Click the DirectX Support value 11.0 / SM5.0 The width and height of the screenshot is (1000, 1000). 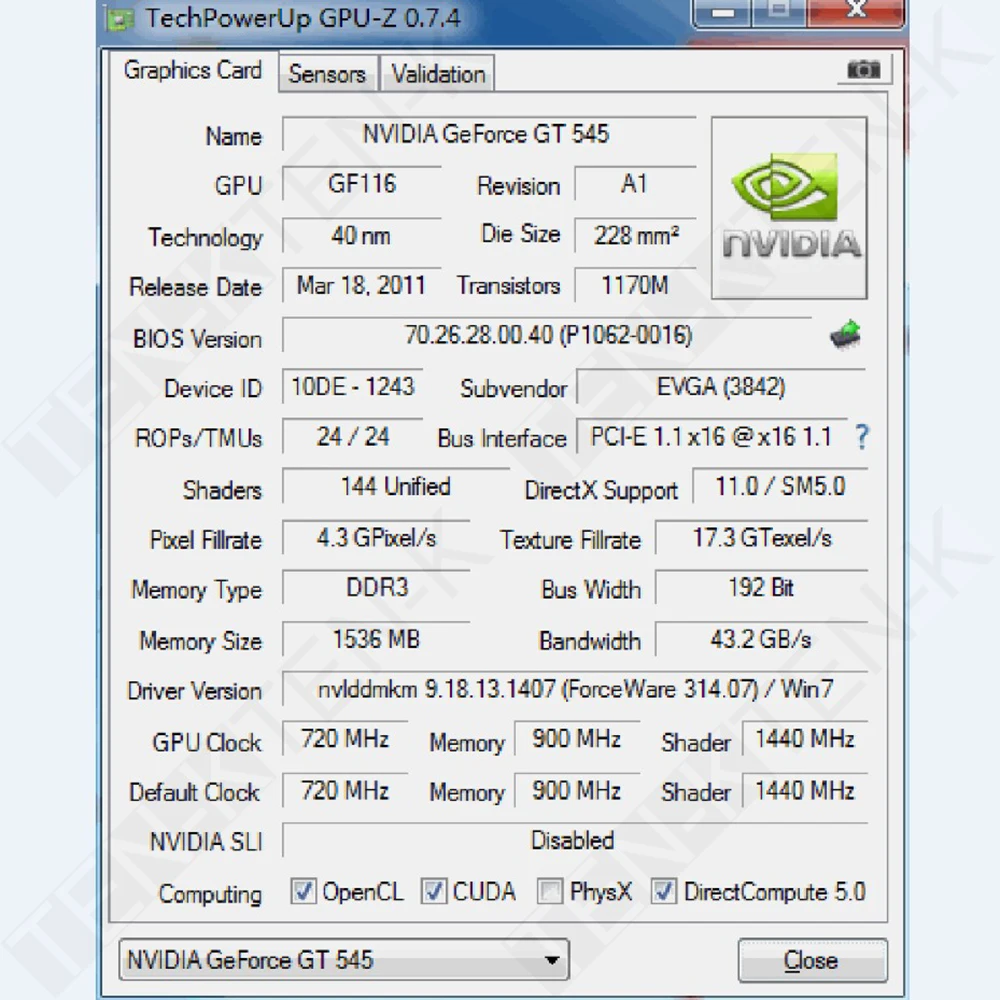click(x=780, y=487)
